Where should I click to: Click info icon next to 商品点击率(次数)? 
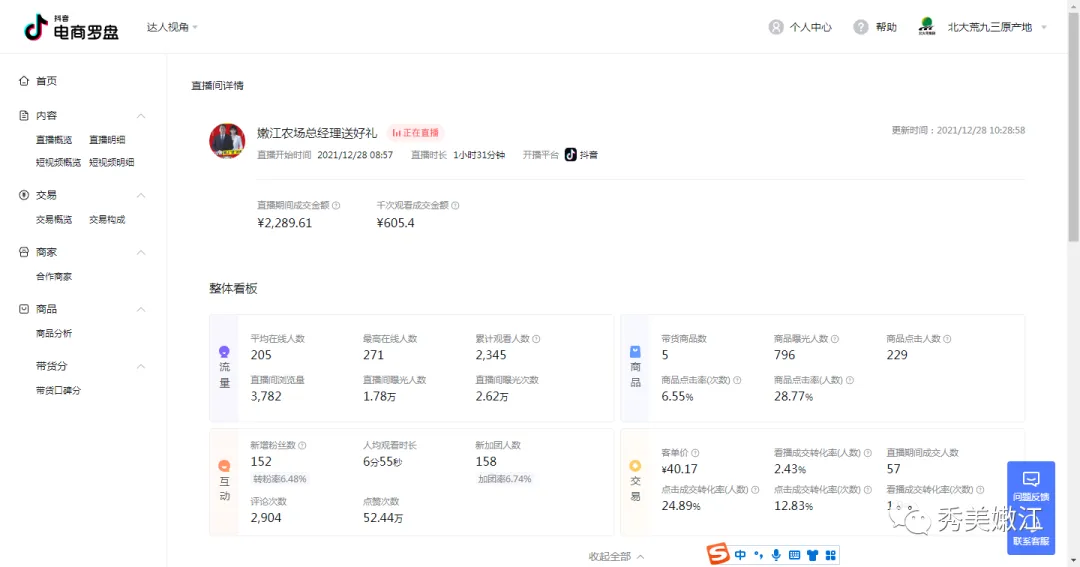click(737, 380)
